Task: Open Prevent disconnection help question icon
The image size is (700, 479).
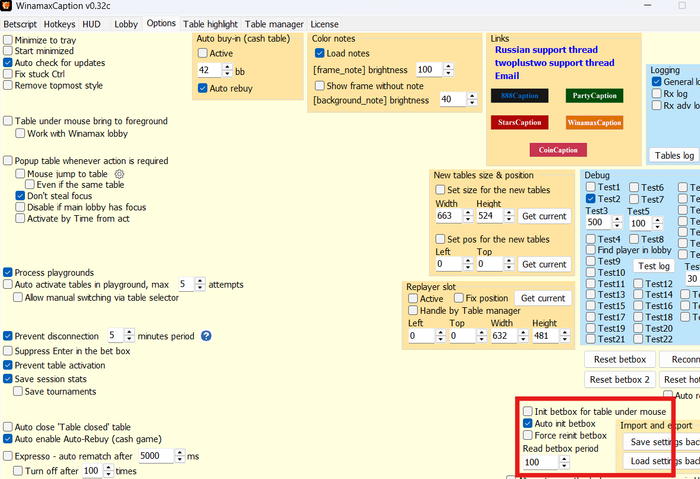Action: click(206, 336)
